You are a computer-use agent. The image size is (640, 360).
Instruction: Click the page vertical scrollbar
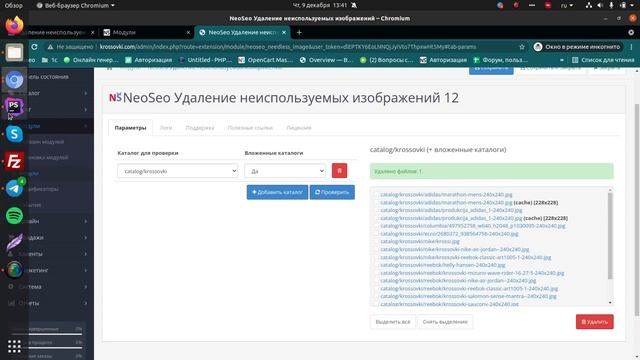coord(637,210)
